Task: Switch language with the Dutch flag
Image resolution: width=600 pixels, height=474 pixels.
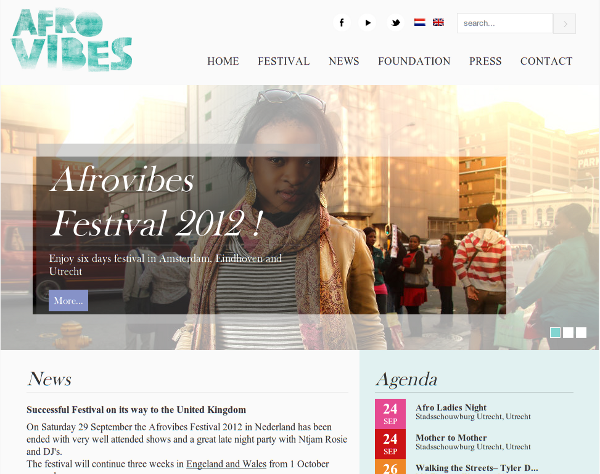Action: (419, 23)
